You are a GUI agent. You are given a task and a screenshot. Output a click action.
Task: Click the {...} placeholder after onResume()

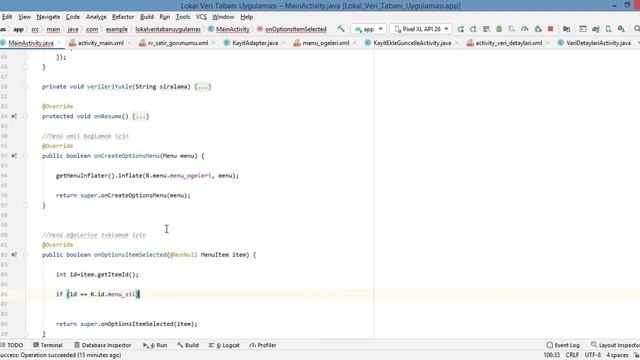(x=141, y=116)
